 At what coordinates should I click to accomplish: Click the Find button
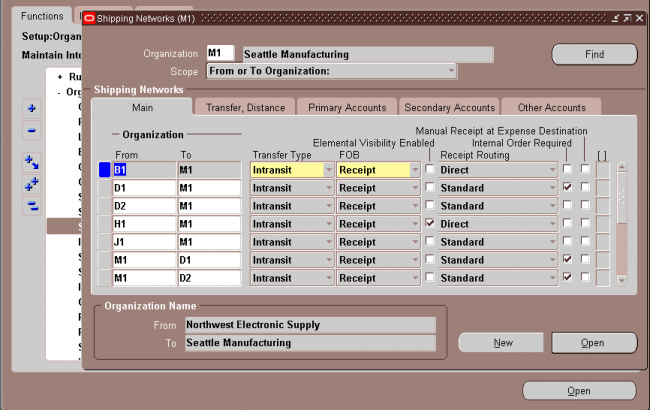coord(594,54)
